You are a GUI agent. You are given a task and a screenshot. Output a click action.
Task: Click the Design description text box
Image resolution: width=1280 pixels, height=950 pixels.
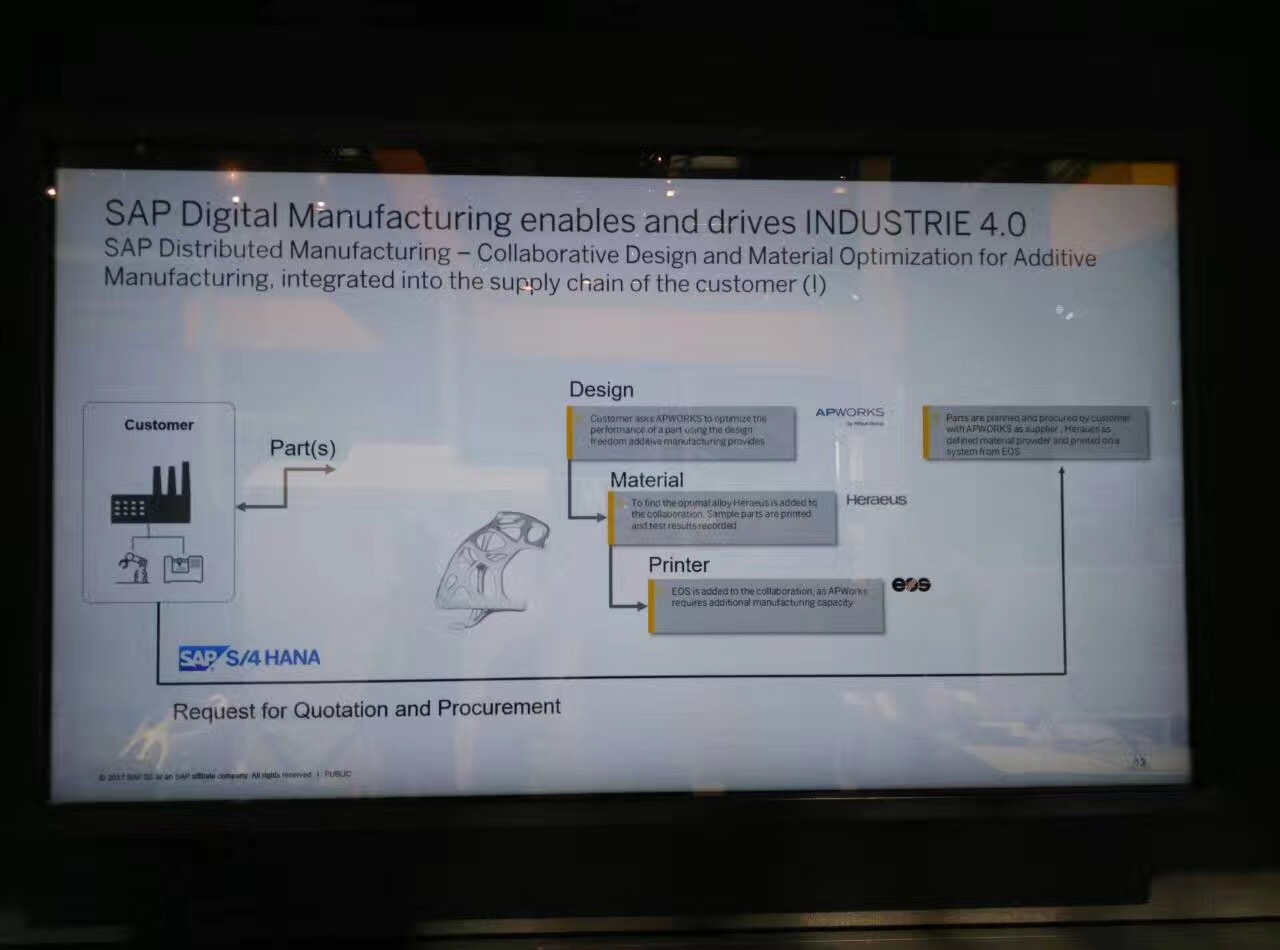tap(681, 433)
